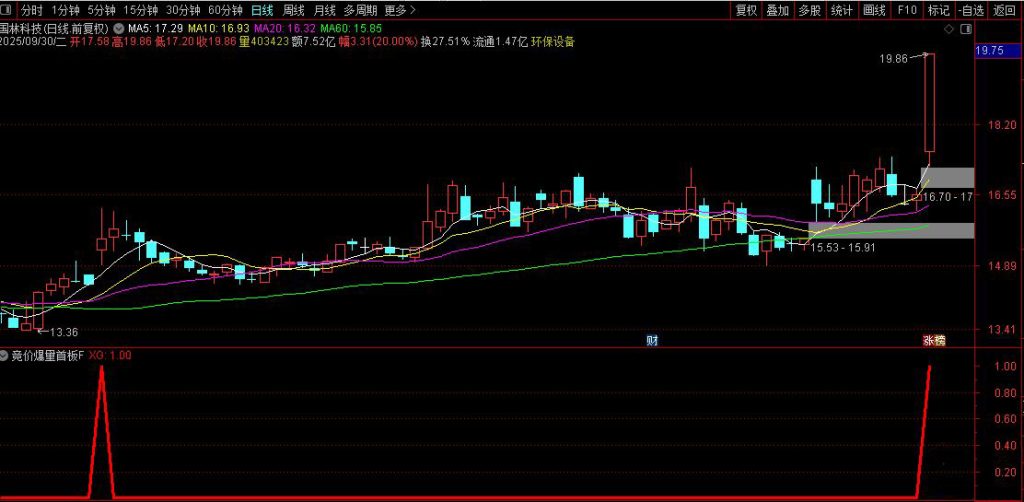
Task: Click the MA5: 17.29 label
Action: click(x=155, y=29)
